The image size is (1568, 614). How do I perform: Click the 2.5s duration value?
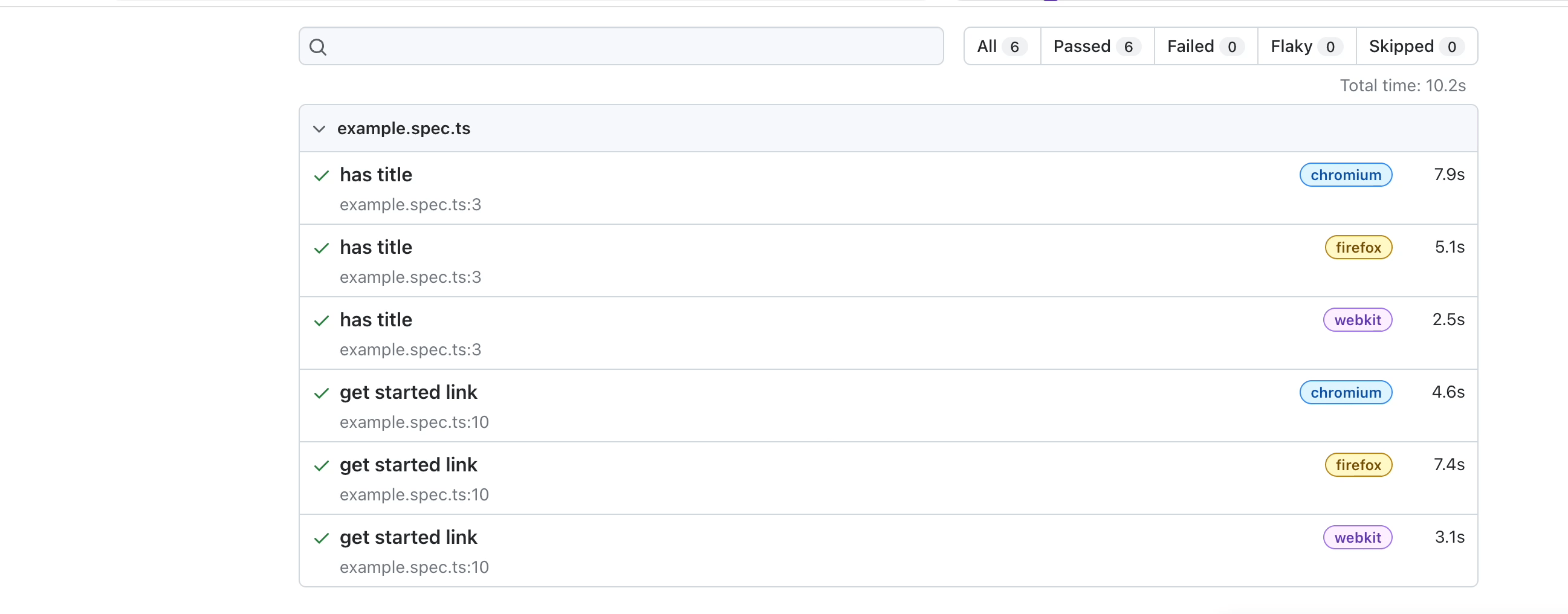[1448, 320]
